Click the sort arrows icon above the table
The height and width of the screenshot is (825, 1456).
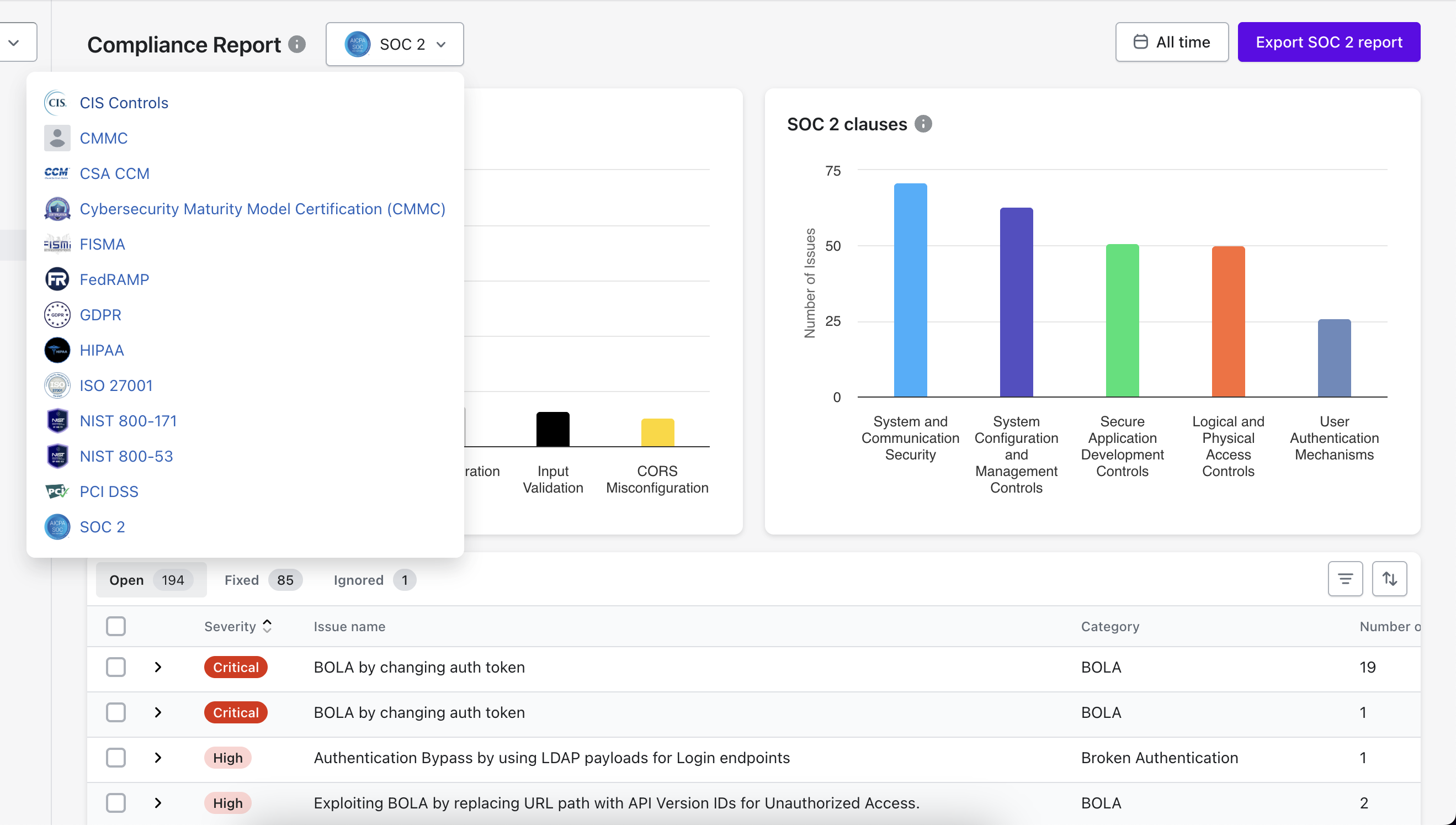[1389, 579]
